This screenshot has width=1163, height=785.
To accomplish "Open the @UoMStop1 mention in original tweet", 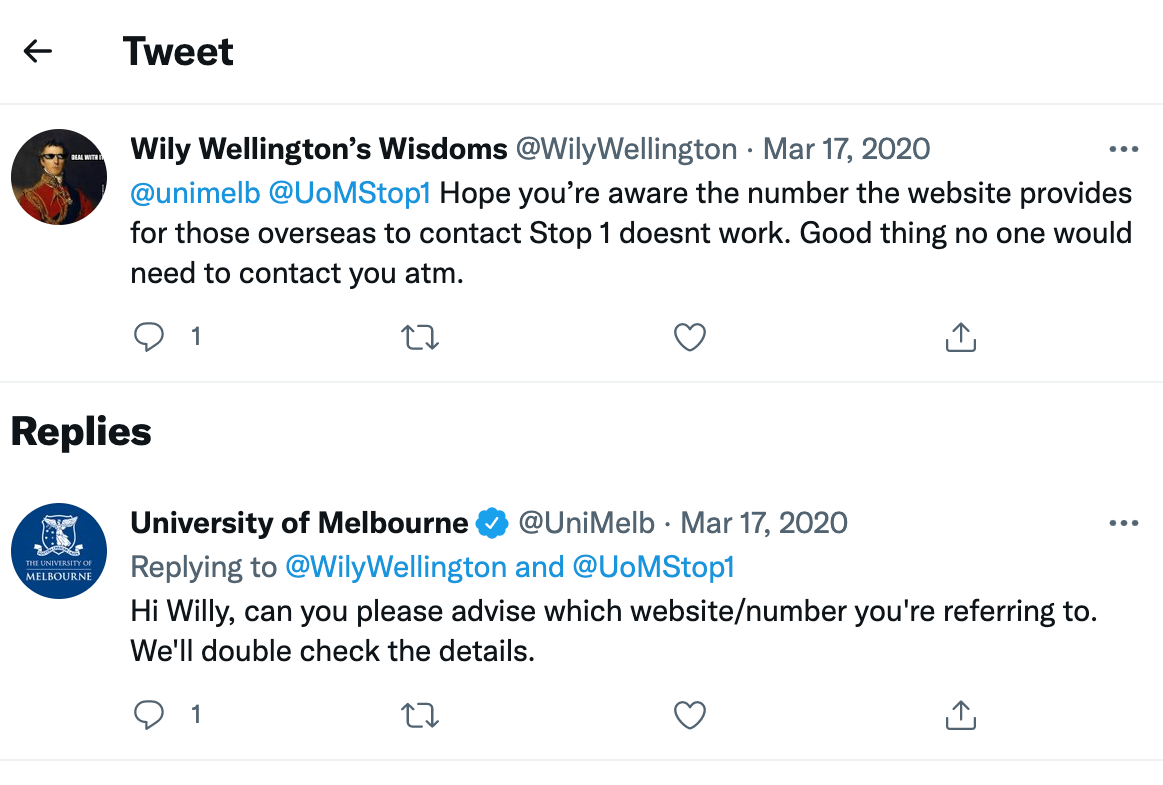I will pos(349,193).
